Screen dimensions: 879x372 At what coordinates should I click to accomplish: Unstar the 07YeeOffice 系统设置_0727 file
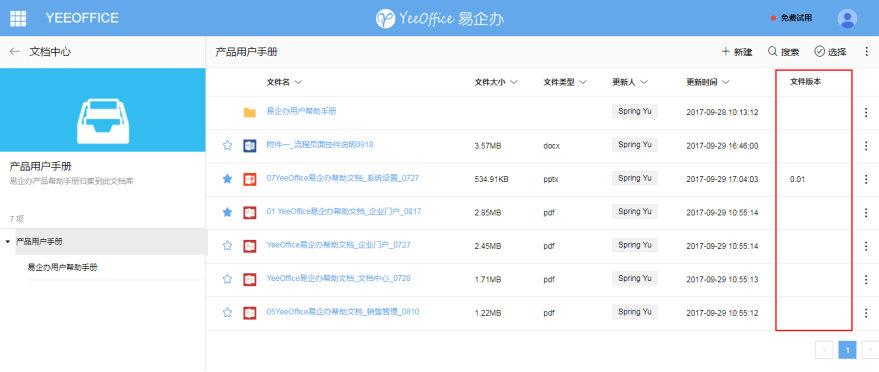tap(227, 179)
